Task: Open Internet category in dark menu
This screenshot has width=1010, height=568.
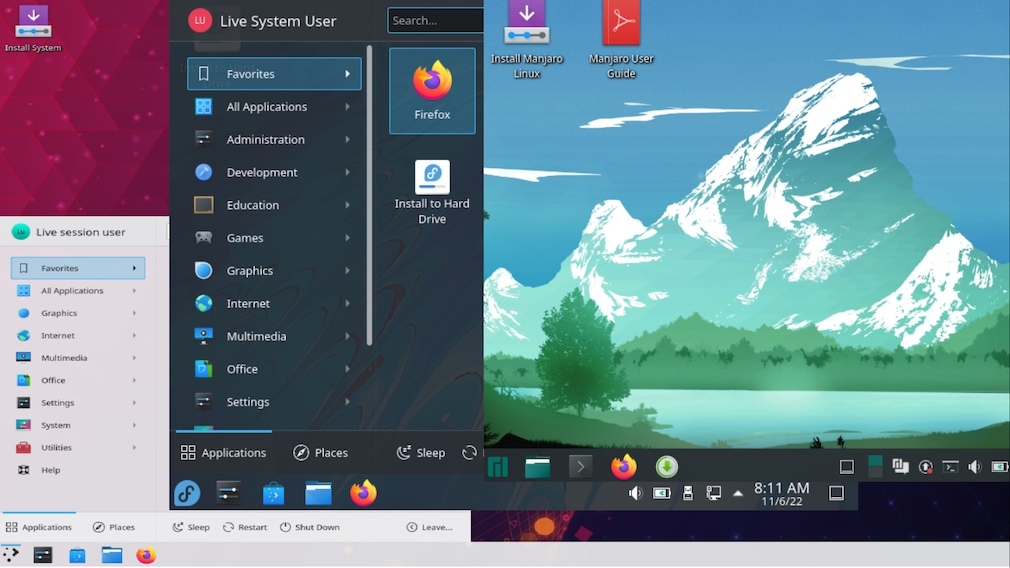Action: point(274,303)
